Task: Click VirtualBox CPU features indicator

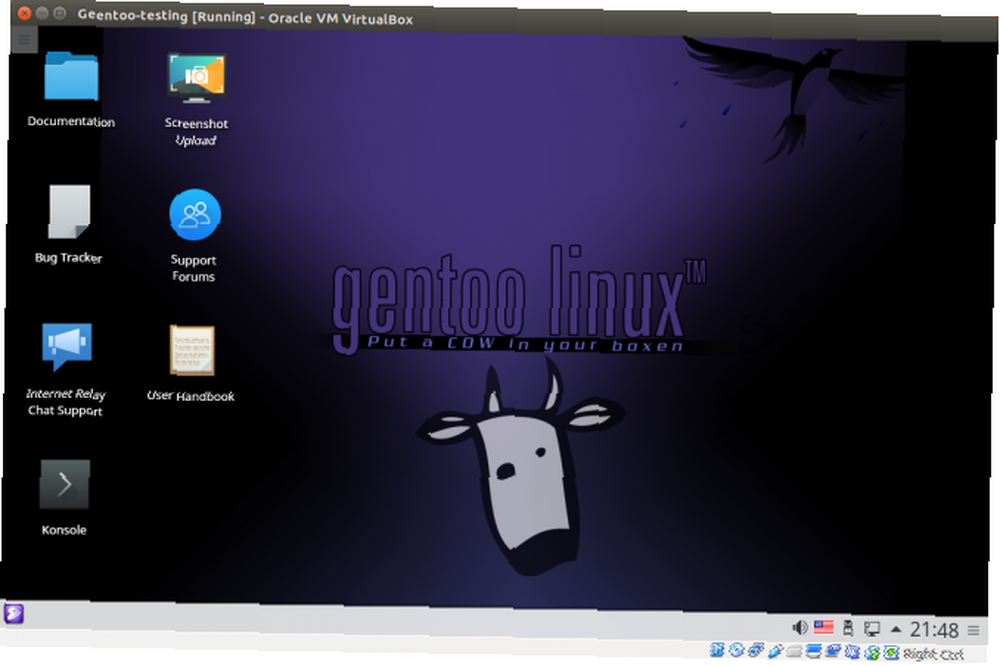Action: click(853, 652)
